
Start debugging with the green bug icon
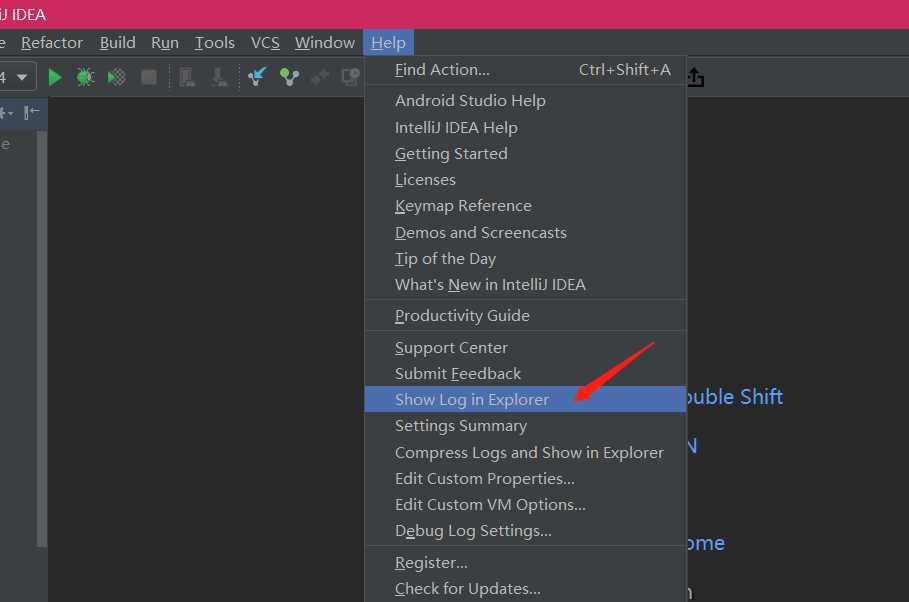[x=85, y=77]
